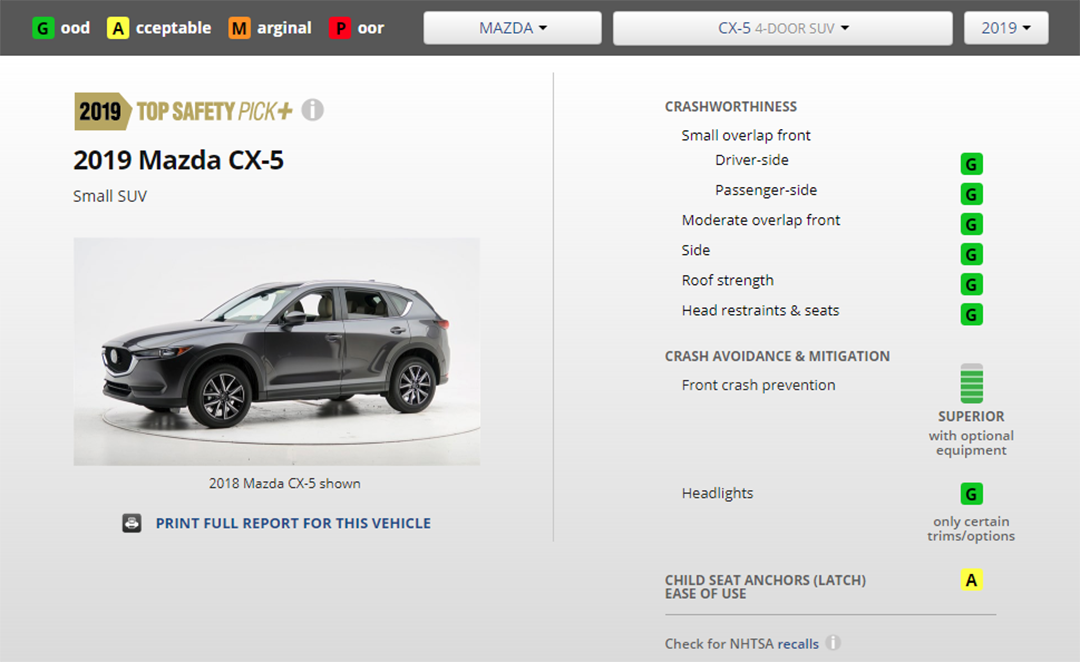The width and height of the screenshot is (1080, 662).
Task: Click the Good badge for Moderate overlap front
Action: tap(971, 224)
